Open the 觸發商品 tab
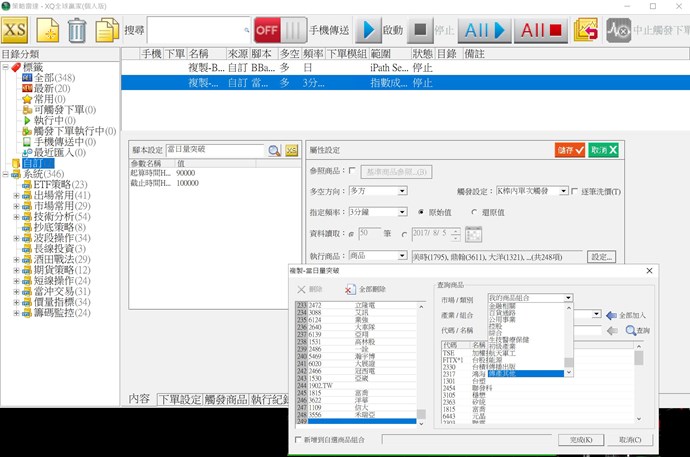Viewport: 690px width, 457px height. pyautogui.click(x=224, y=399)
